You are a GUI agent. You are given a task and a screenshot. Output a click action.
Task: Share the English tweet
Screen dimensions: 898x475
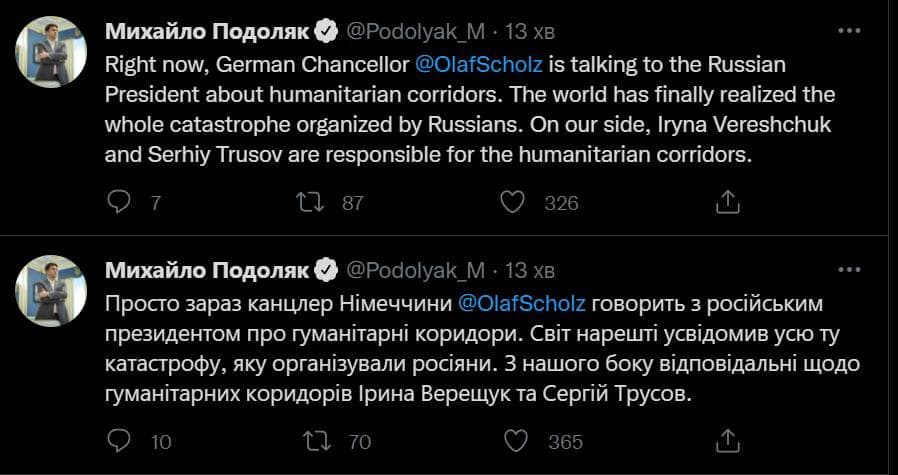727,202
